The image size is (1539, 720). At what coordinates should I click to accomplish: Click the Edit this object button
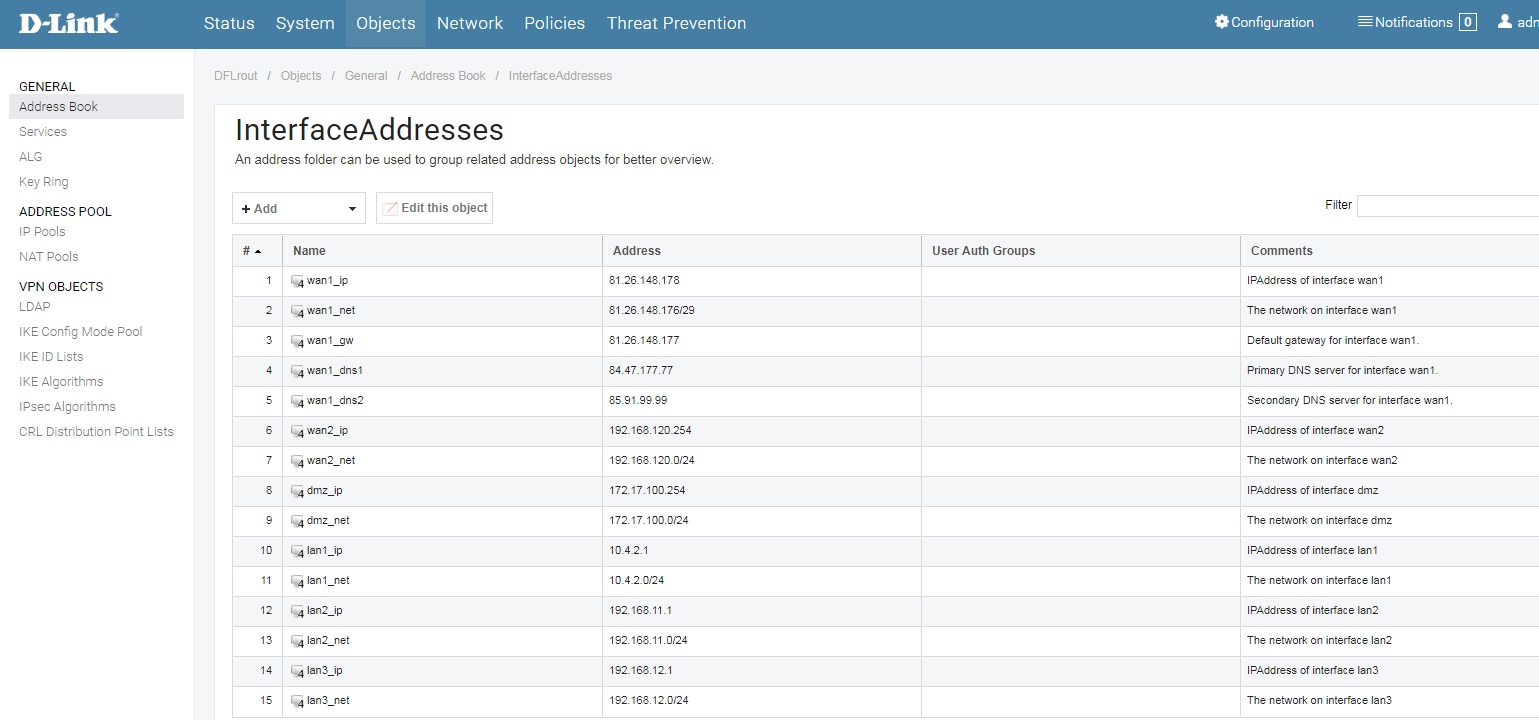coord(434,208)
